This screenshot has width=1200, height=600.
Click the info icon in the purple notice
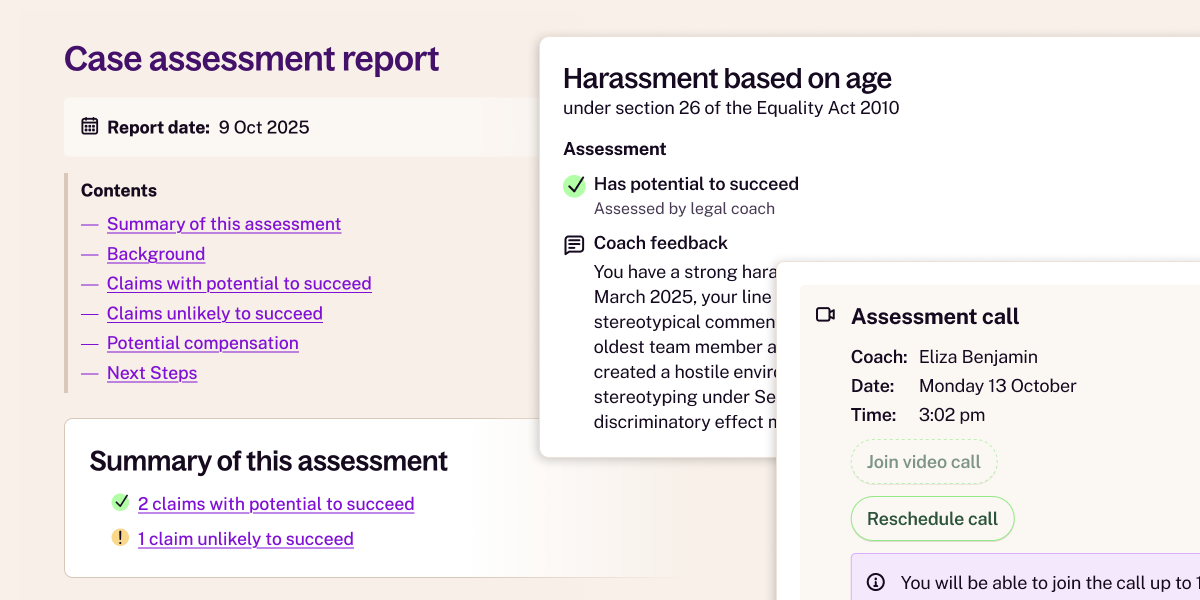pyautogui.click(x=876, y=582)
